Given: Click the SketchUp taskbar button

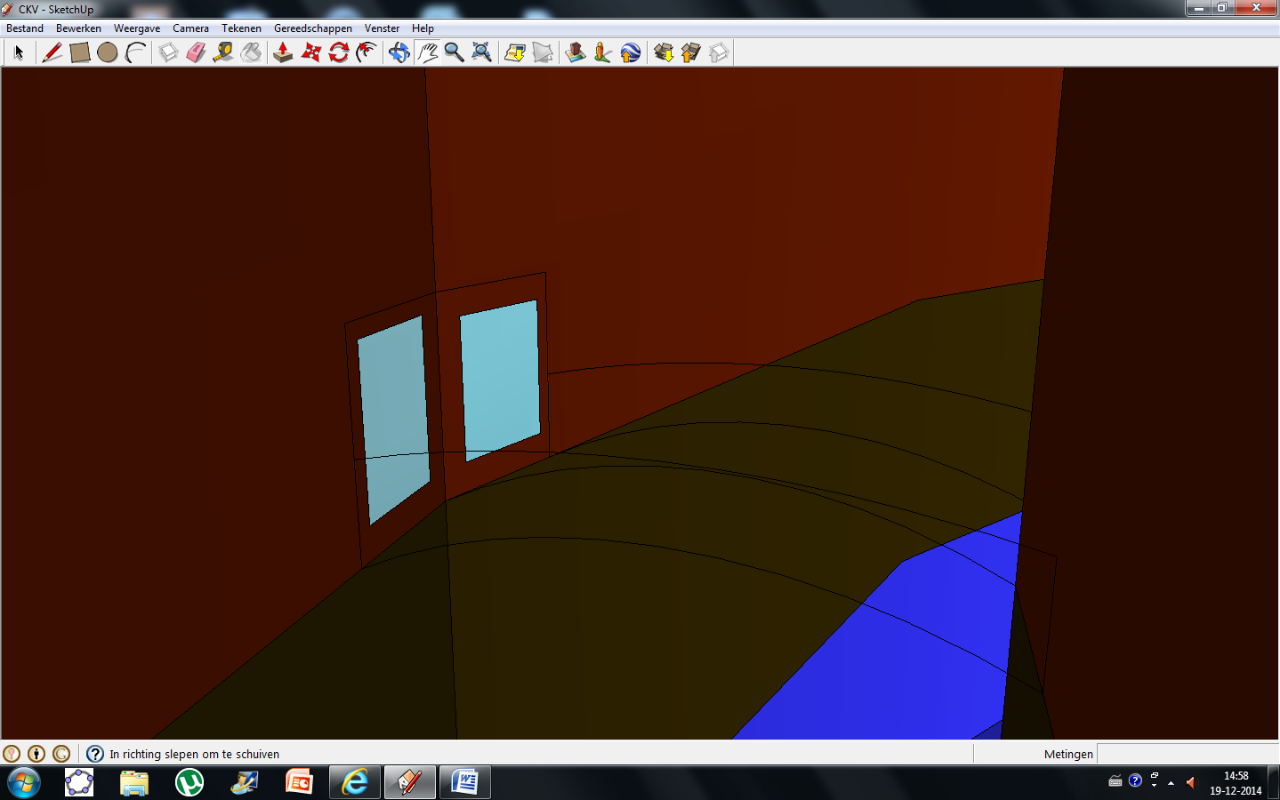Looking at the screenshot, I should click(410, 782).
